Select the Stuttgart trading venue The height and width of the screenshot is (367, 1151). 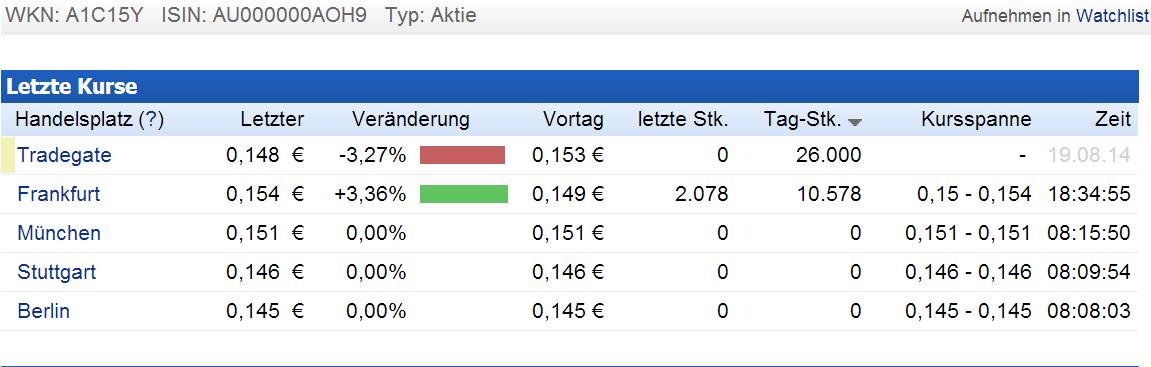coord(57,272)
